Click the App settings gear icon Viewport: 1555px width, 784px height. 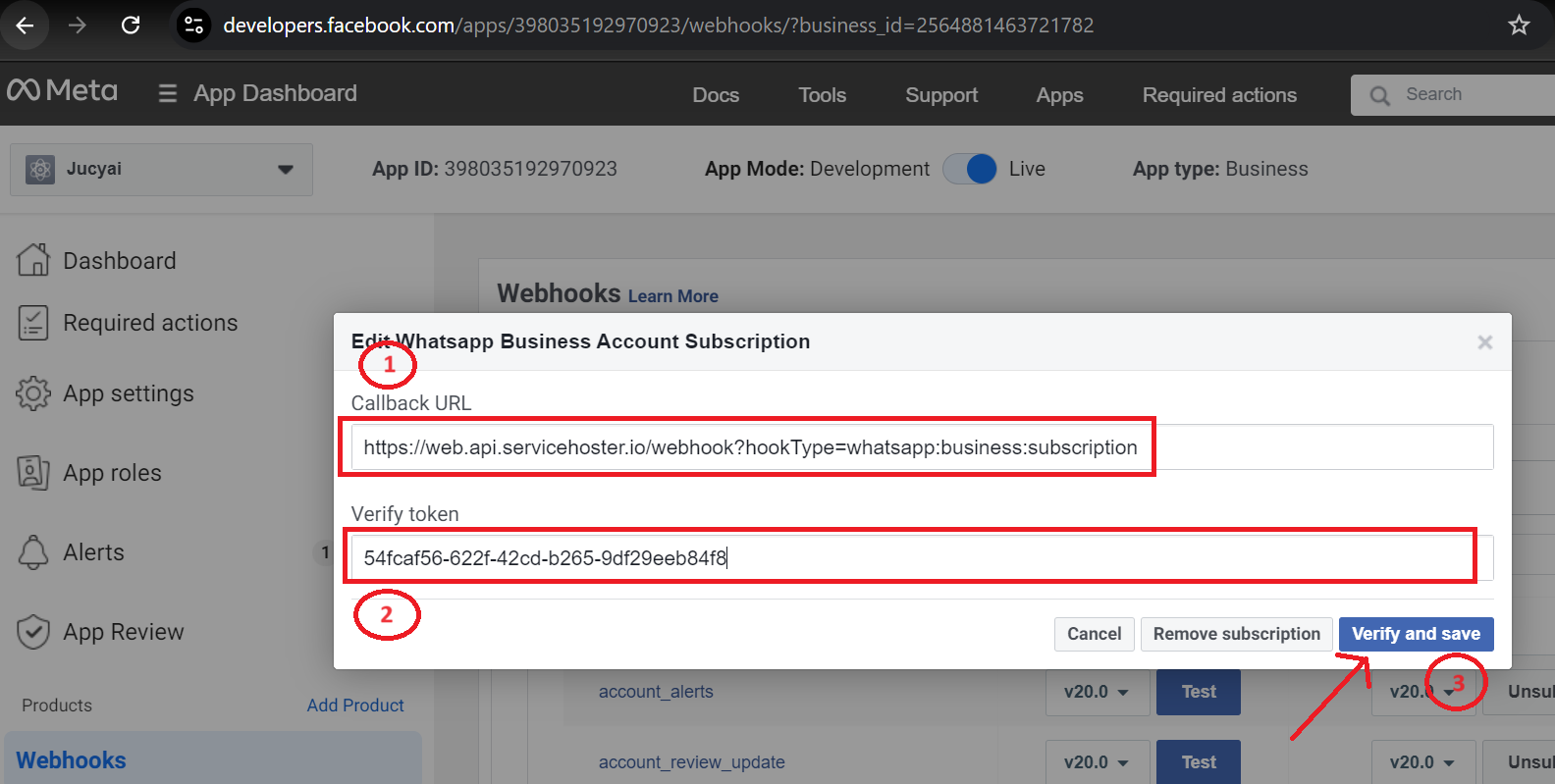(33, 393)
